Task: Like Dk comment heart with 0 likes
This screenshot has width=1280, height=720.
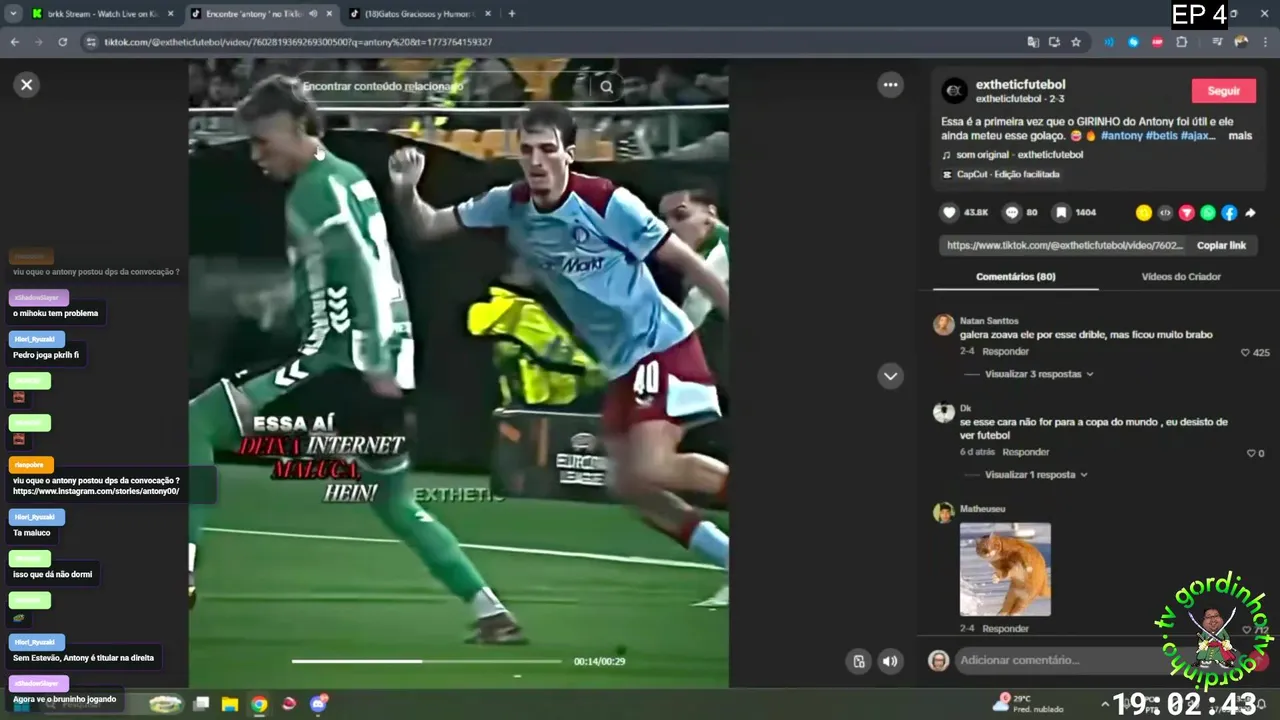Action: (1250, 453)
